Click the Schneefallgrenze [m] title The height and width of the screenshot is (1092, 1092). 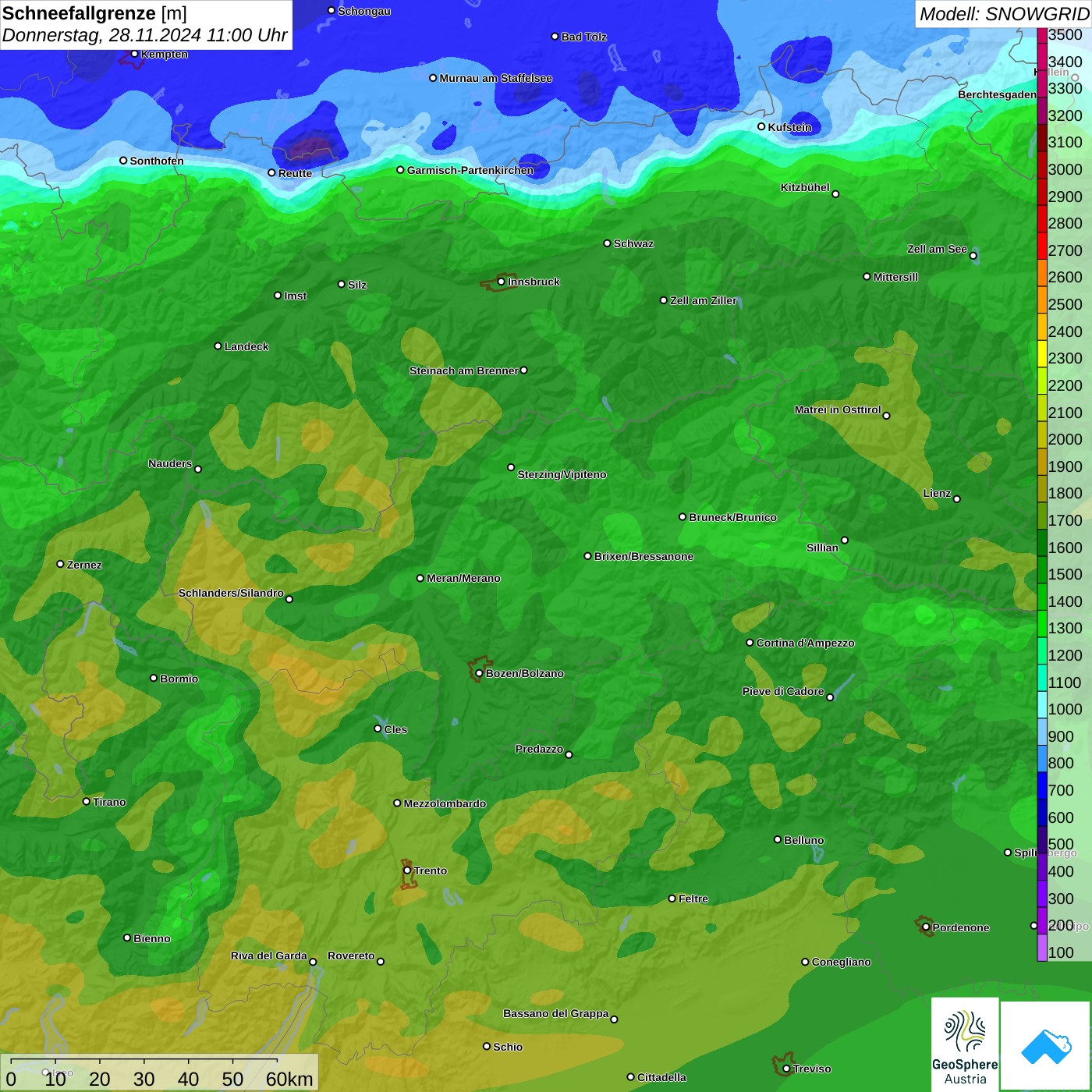[94, 13]
